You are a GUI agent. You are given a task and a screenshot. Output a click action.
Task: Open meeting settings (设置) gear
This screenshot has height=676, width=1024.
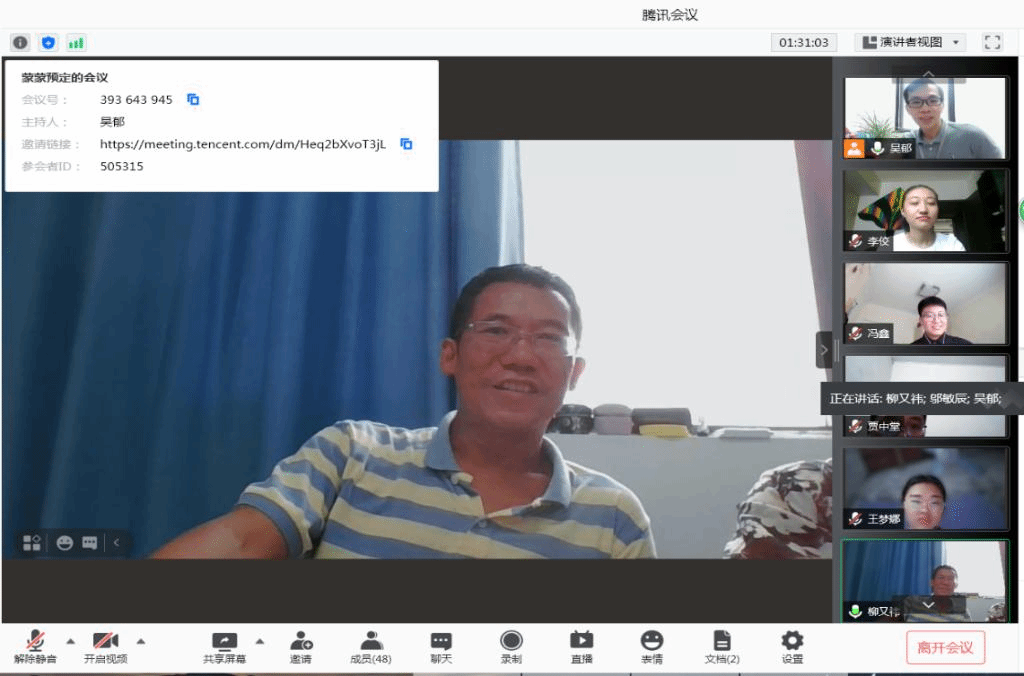click(792, 647)
